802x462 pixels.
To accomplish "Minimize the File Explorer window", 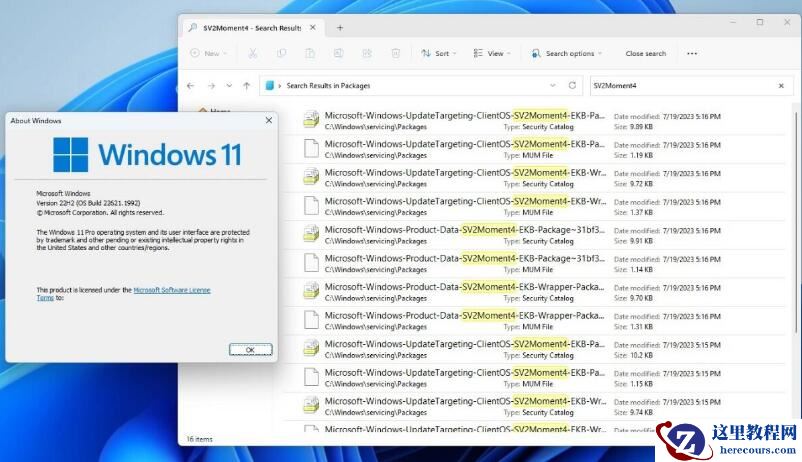I will click(733, 22).
